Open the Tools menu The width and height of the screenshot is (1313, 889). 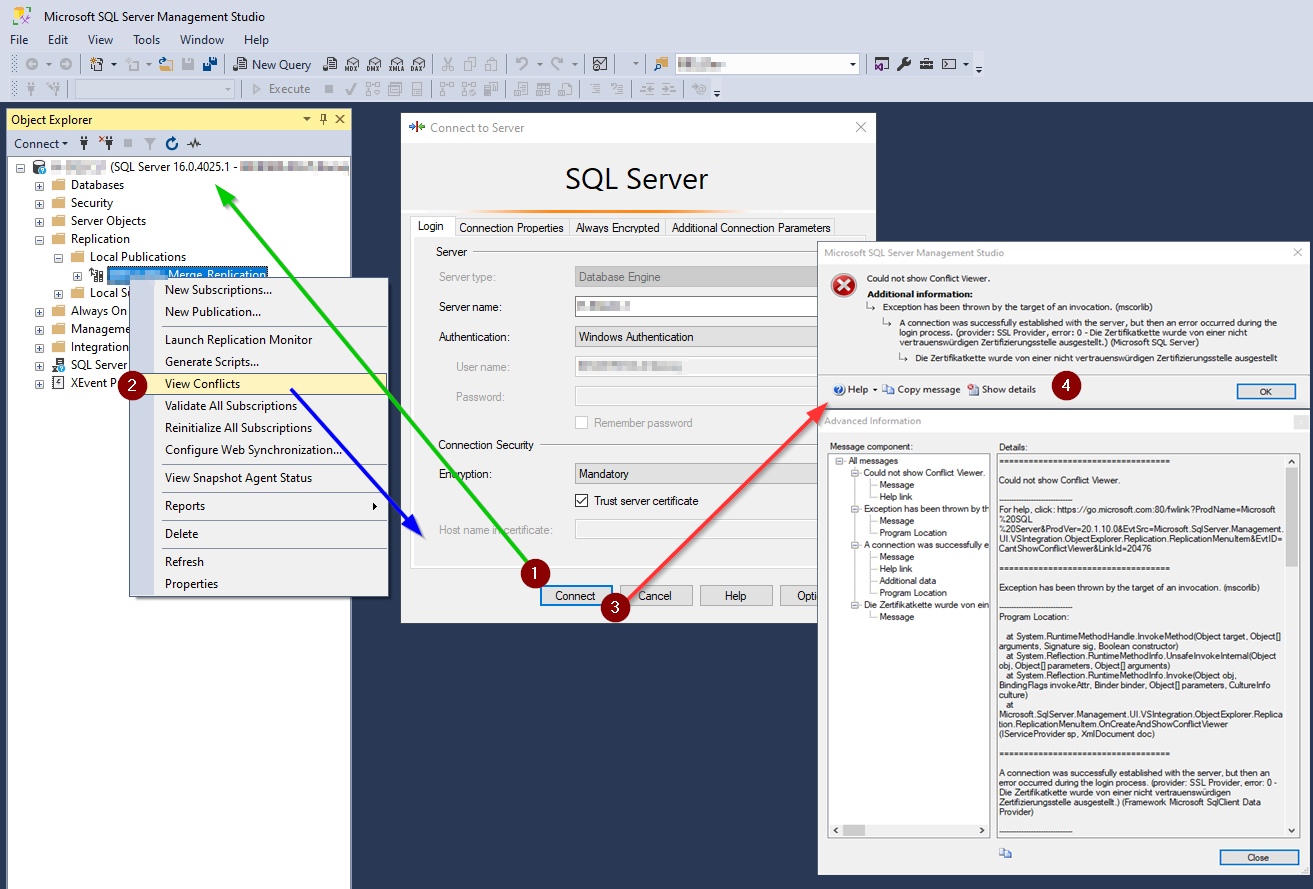147,40
